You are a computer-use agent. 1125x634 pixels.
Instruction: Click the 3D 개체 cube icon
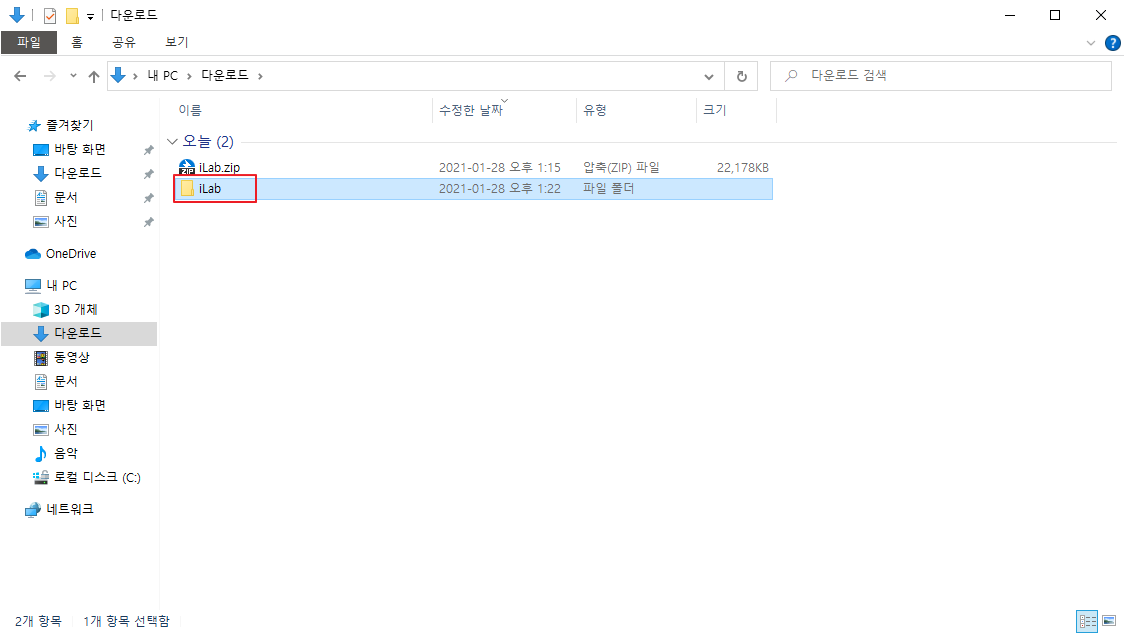click(x=41, y=310)
